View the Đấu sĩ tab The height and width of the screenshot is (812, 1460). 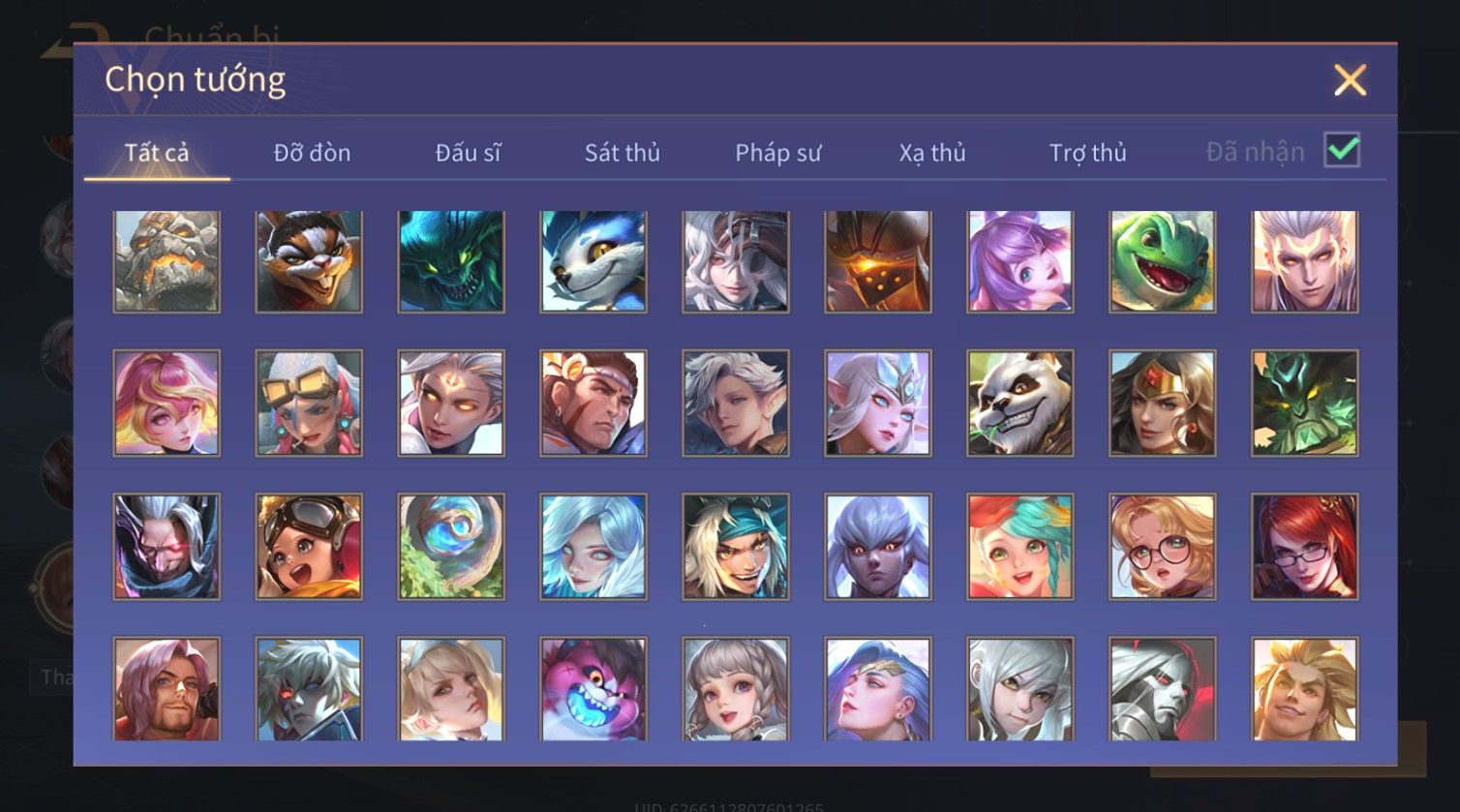pyautogui.click(x=468, y=153)
